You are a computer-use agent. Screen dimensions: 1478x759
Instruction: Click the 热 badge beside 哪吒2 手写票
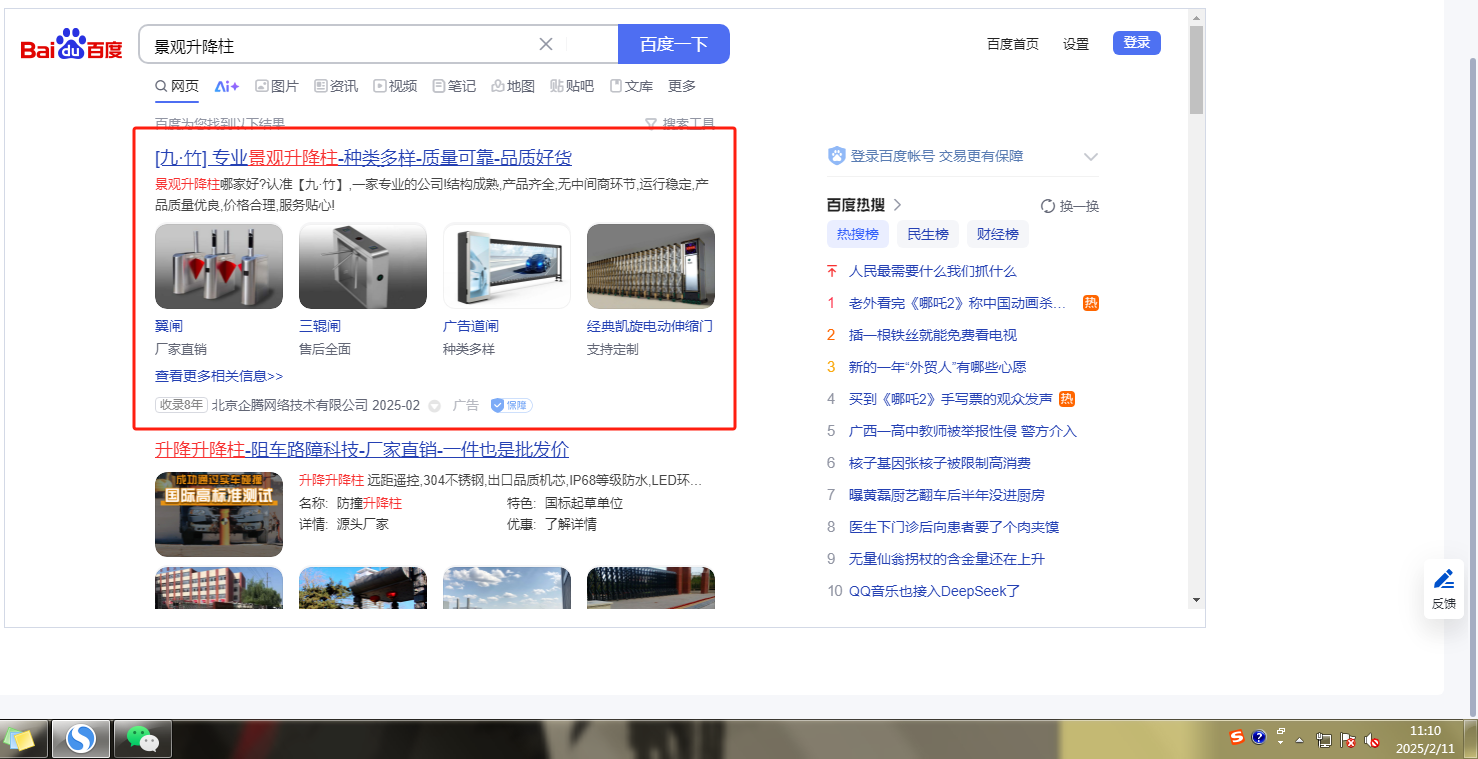[1067, 399]
